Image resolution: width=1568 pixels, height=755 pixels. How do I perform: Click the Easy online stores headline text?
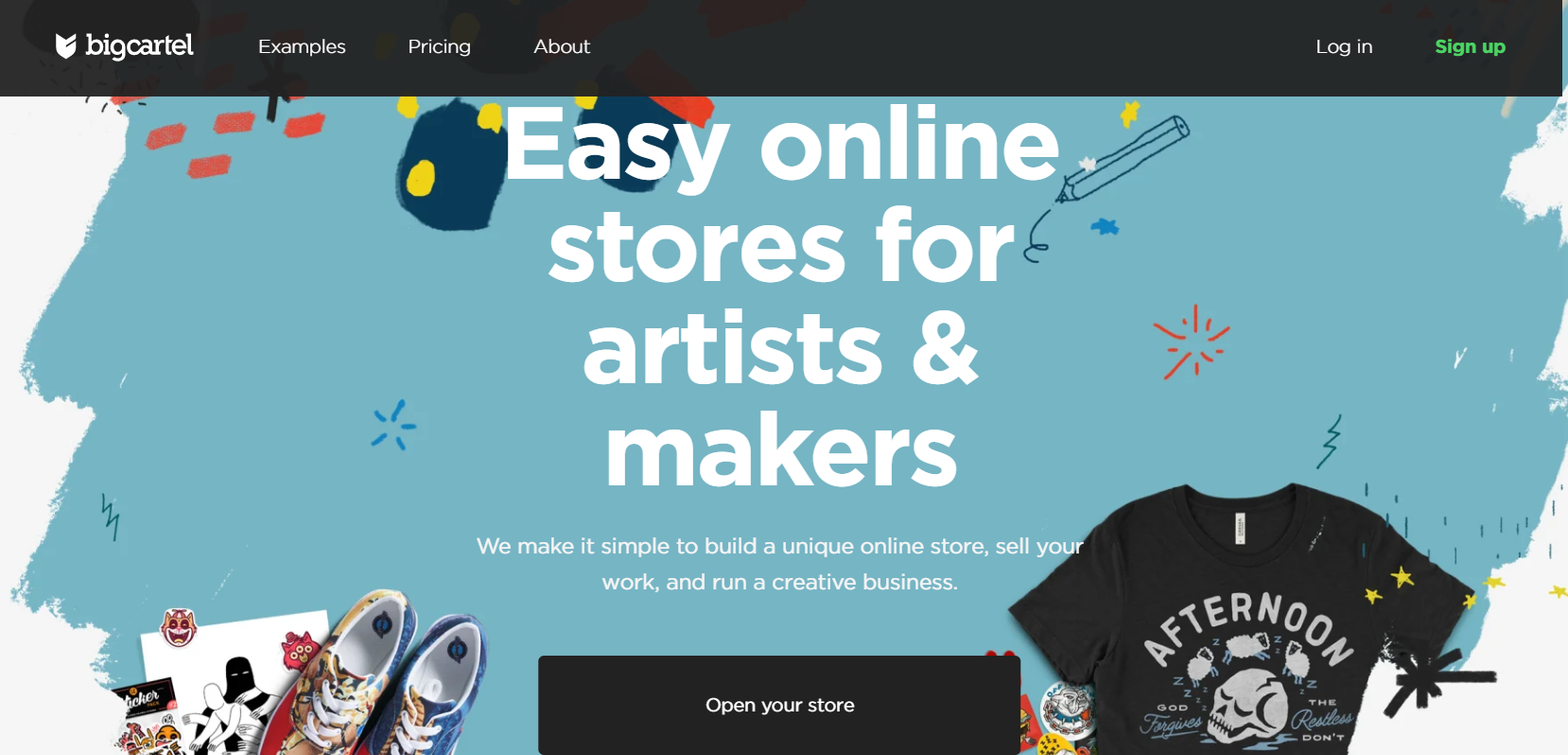pyautogui.click(x=781, y=296)
